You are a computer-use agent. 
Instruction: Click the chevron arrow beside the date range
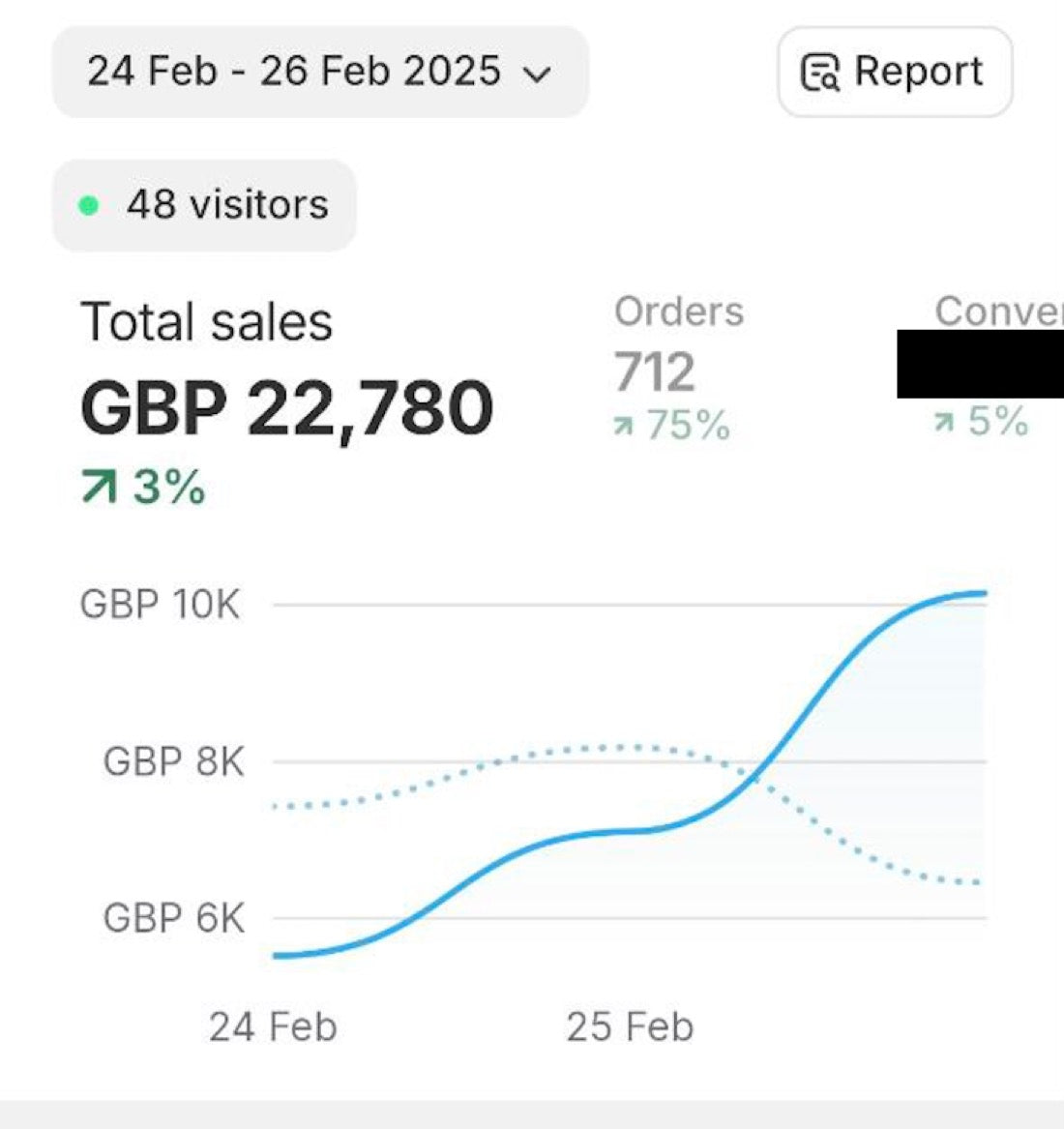(x=537, y=74)
